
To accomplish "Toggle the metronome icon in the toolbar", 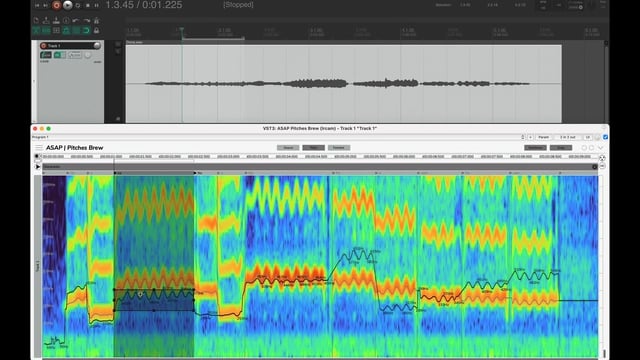I will click(96, 20).
